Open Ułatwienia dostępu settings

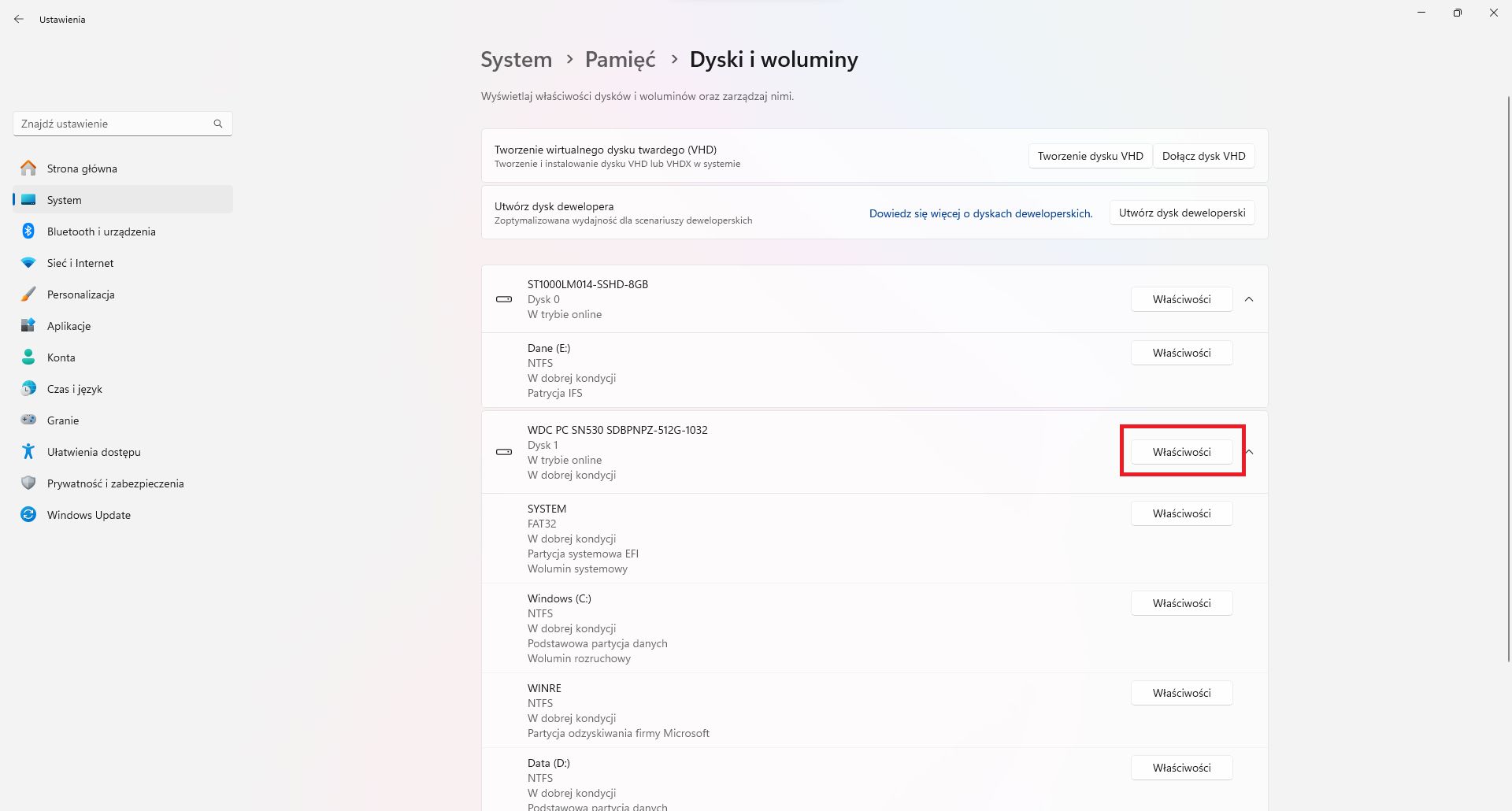pyautogui.click(x=93, y=452)
